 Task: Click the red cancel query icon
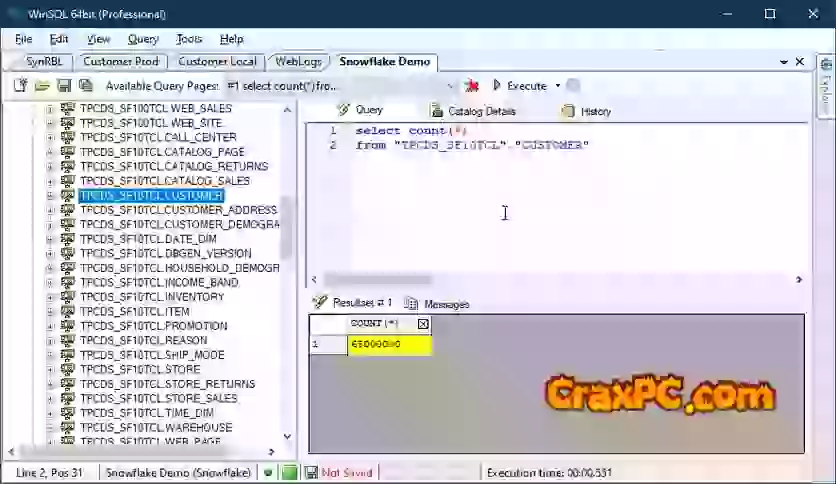pos(471,86)
